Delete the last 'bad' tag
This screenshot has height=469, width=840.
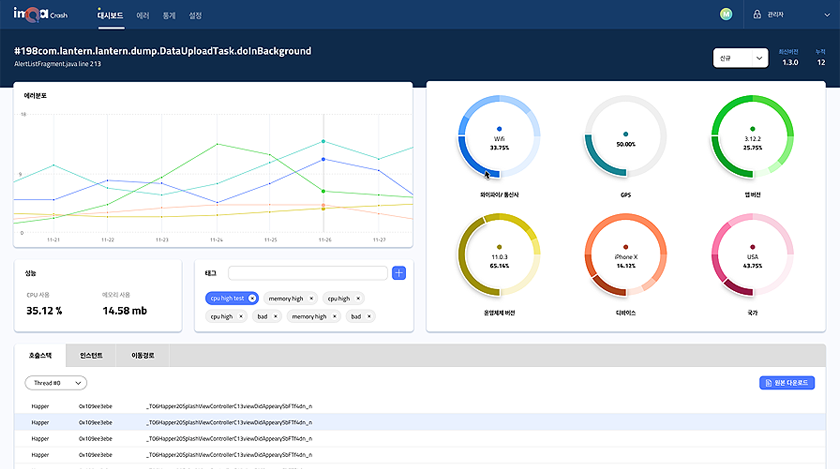pos(369,316)
